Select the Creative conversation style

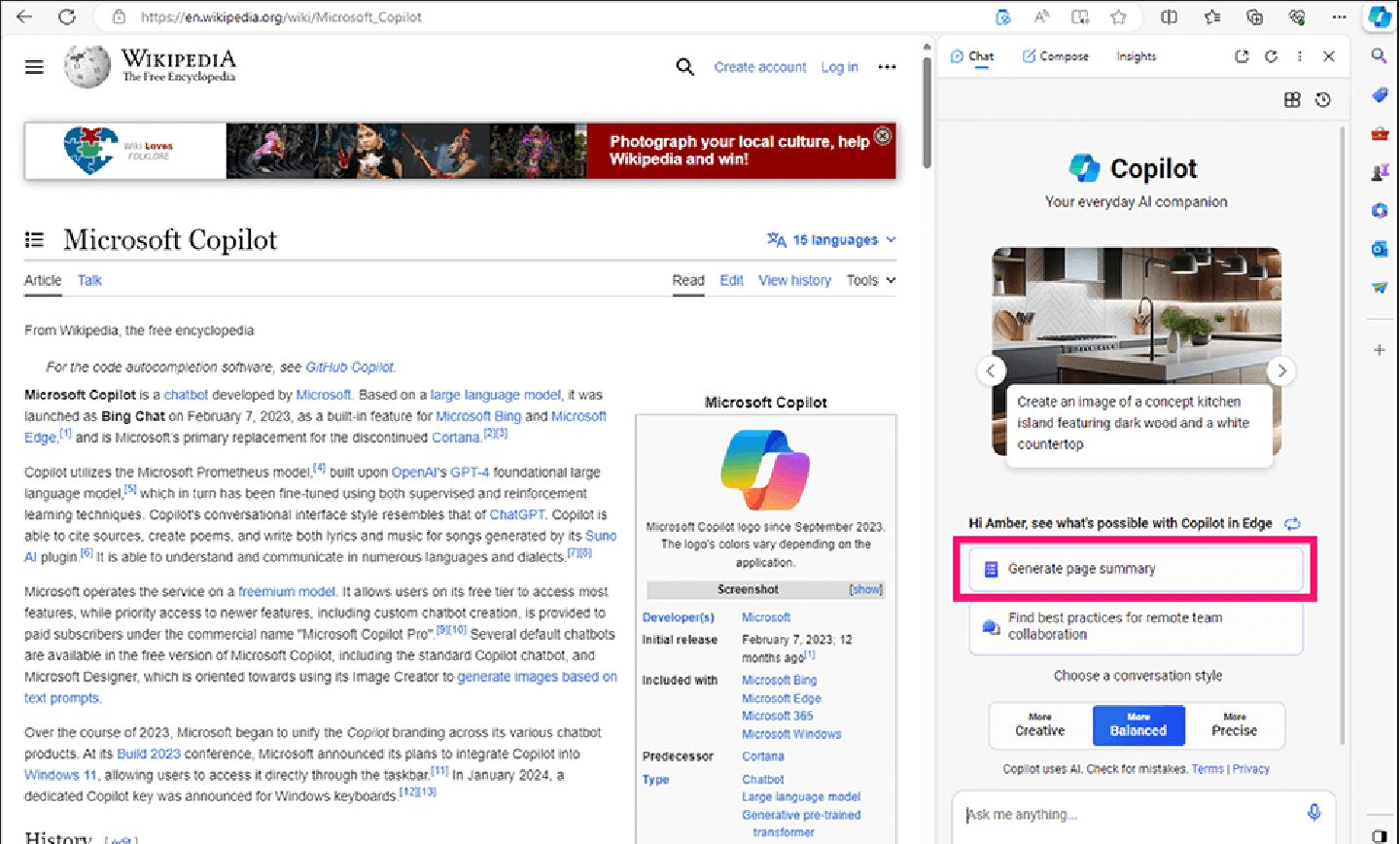click(1040, 725)
